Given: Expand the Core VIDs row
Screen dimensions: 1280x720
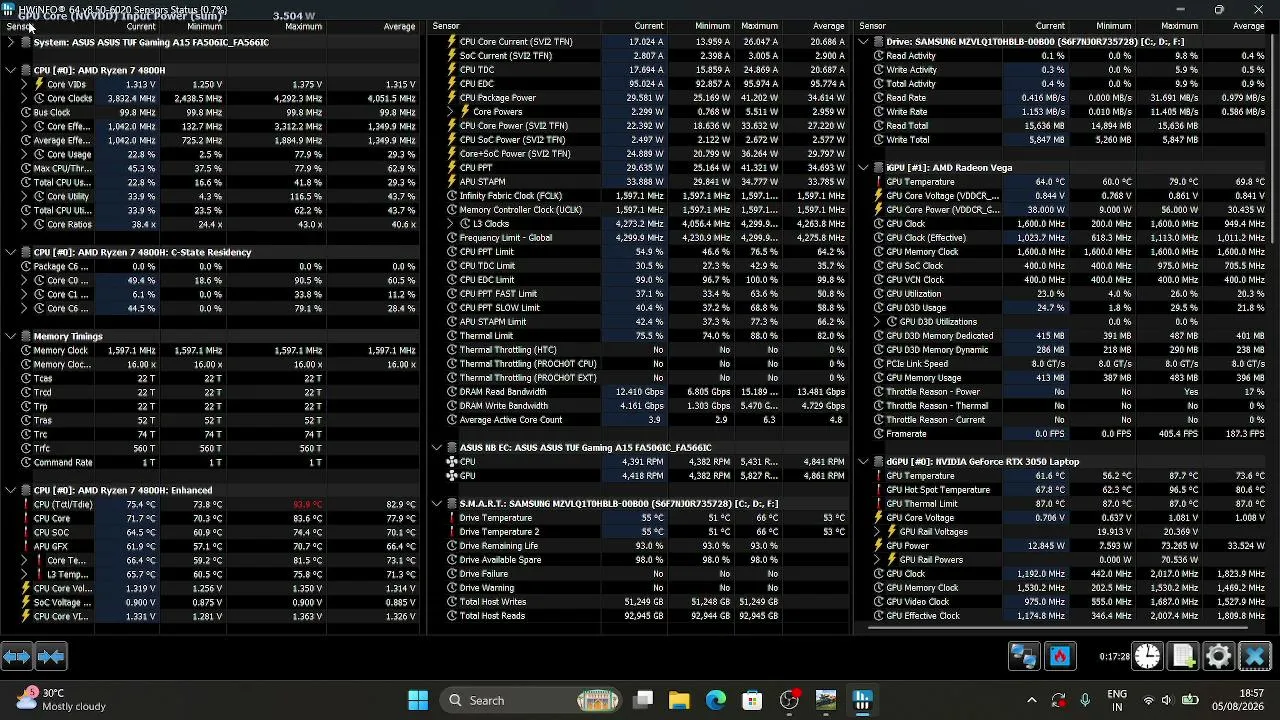Looking at the screenshot, I should [x=24, y=84].
